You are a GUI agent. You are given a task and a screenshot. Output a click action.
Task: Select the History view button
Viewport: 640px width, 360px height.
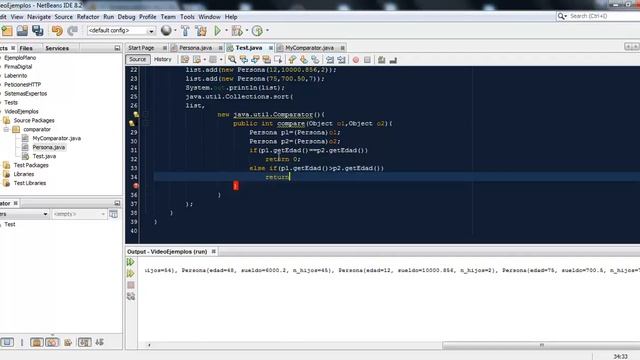click(x=162, y=59)
